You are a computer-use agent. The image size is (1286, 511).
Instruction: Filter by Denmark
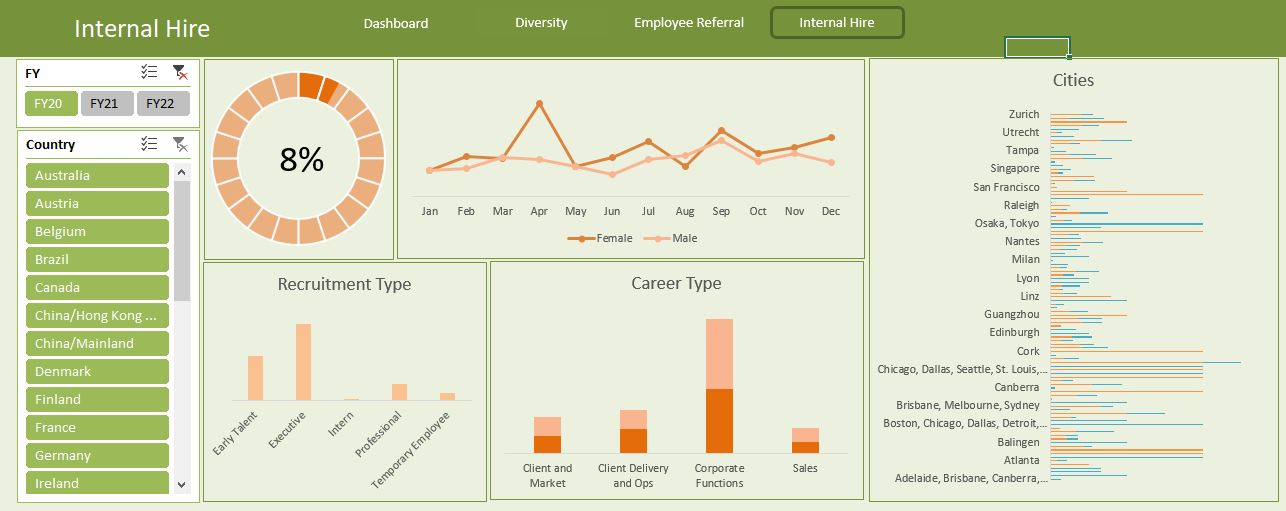97,371
